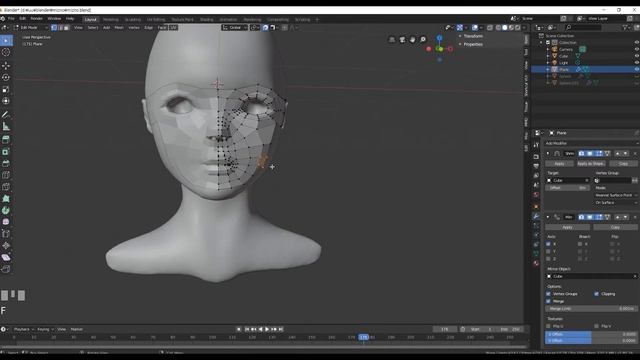Click the Play animation button

(x=267, y=329)
